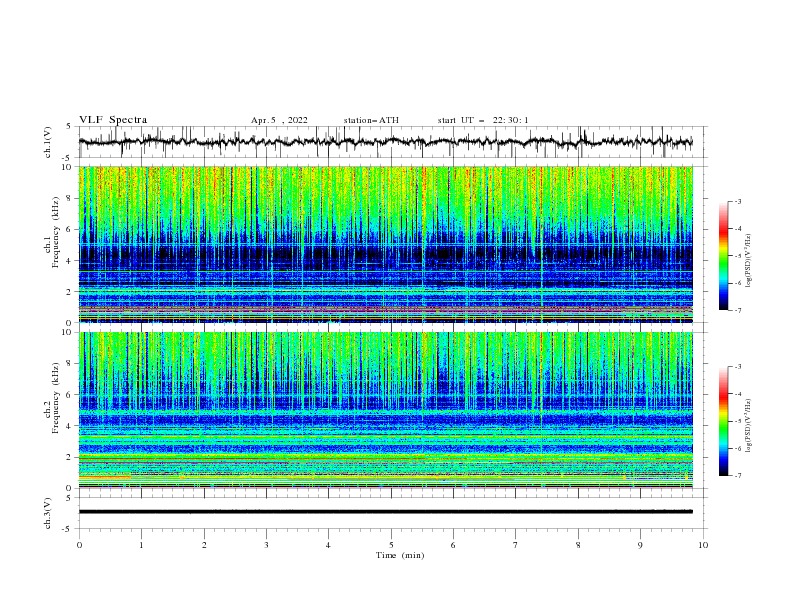
Task: Click the "Time (min)" x-axis title
Action: pyautogui.click(x=400, y=555)
